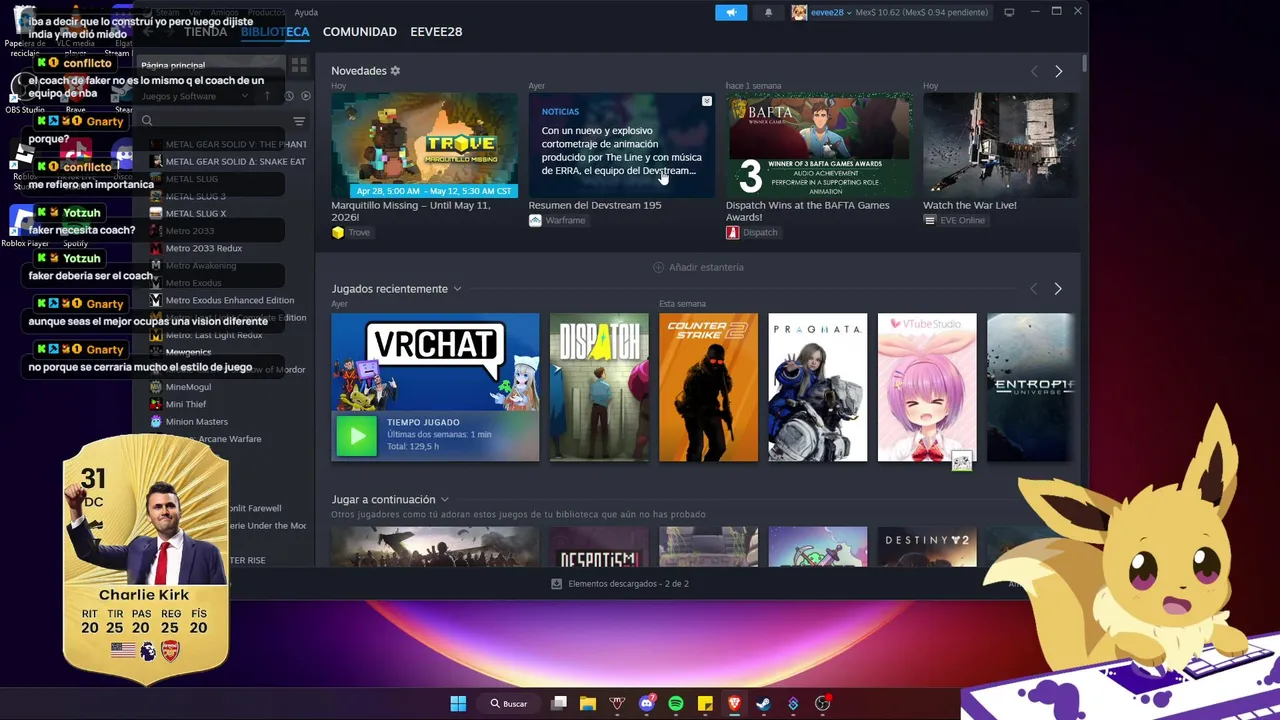Click Buscar on the Windows taskbar
This screenshot has width=1280, height=720.
[508, 703]
